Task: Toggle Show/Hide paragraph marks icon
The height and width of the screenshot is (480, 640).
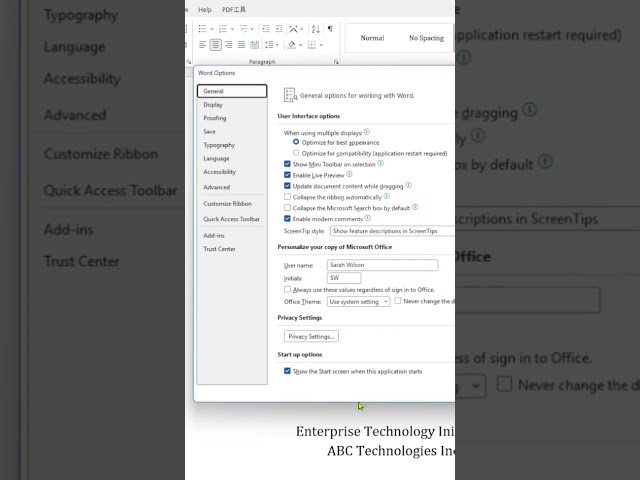Action: [x=330, y=29]
